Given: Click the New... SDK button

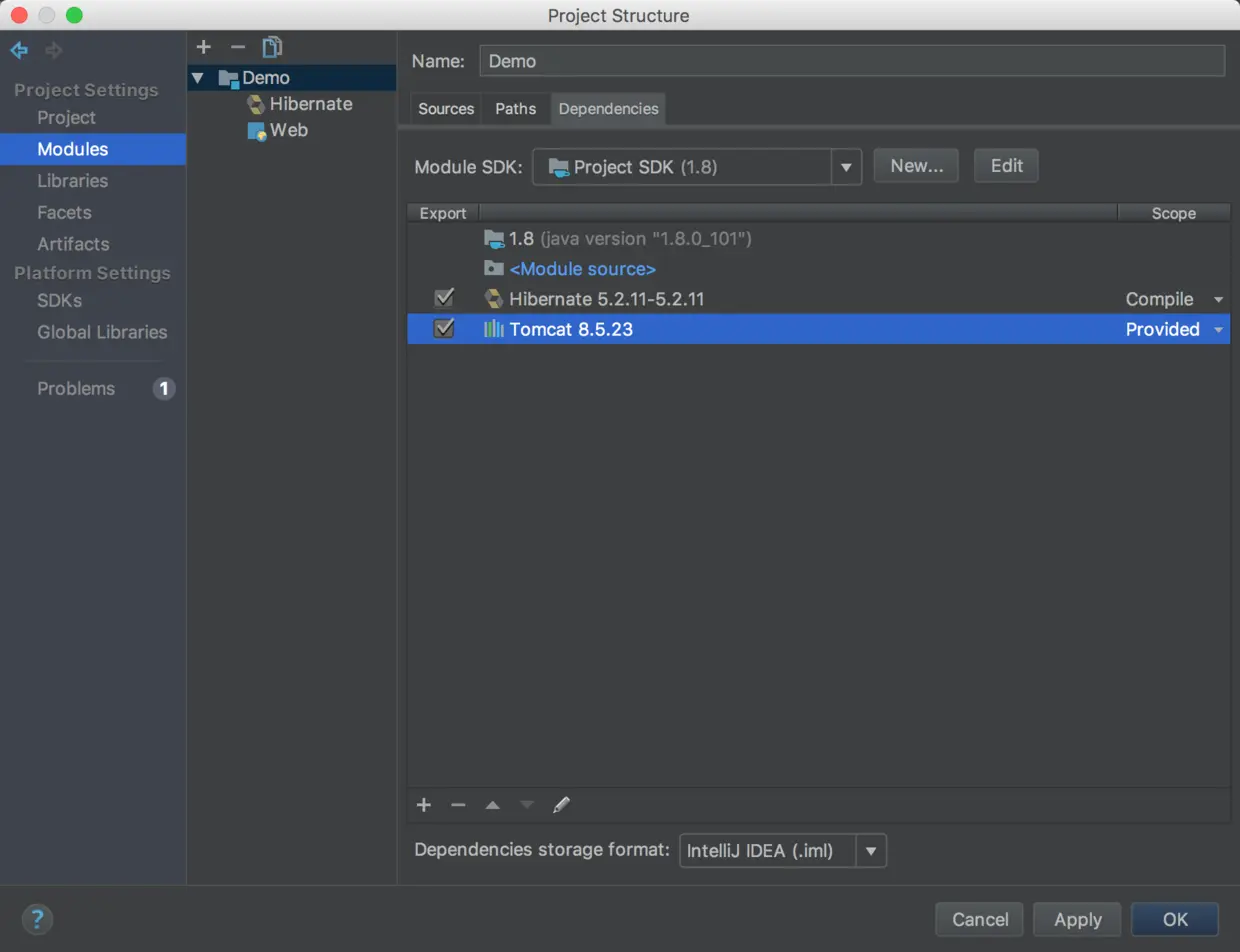Looking at the screenshot, I should tap(916, 166).
